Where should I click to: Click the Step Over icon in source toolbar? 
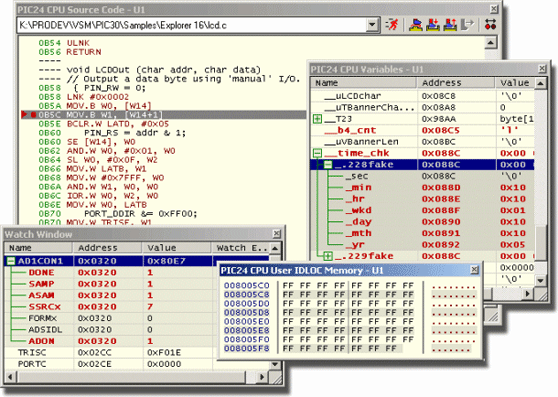coord(415,25)
